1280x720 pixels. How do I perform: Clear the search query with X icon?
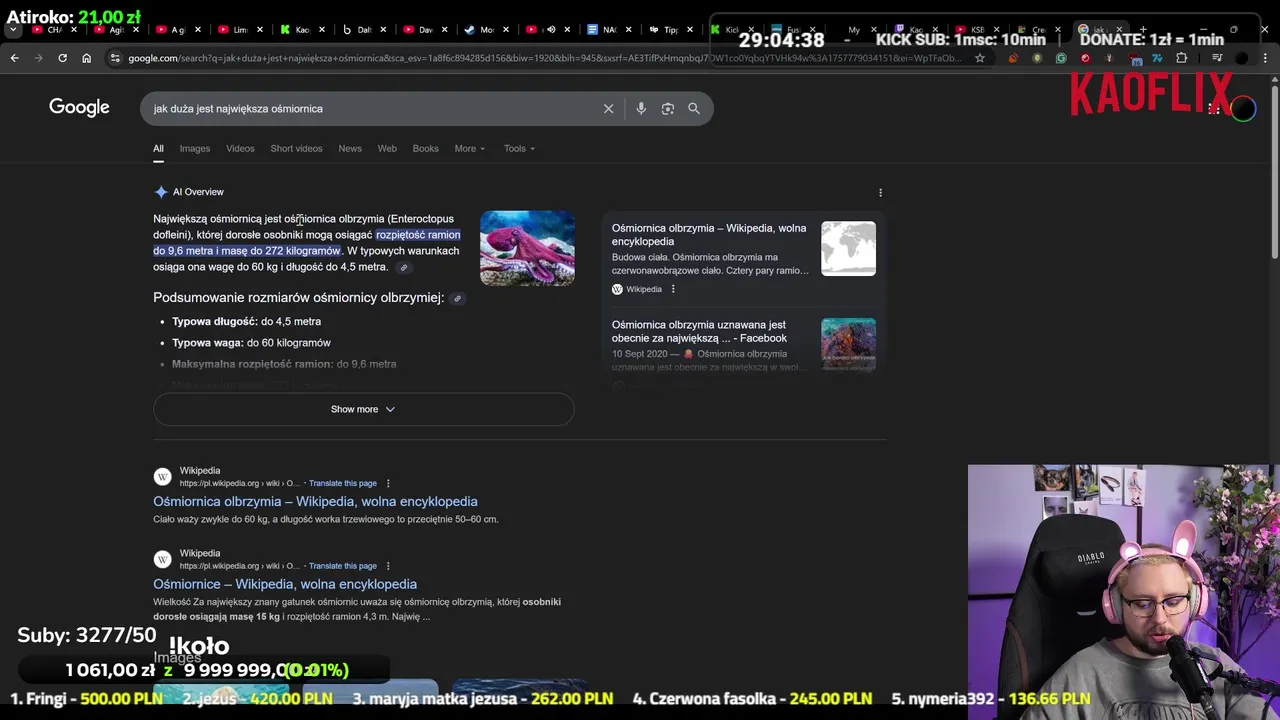coord(608,108)
